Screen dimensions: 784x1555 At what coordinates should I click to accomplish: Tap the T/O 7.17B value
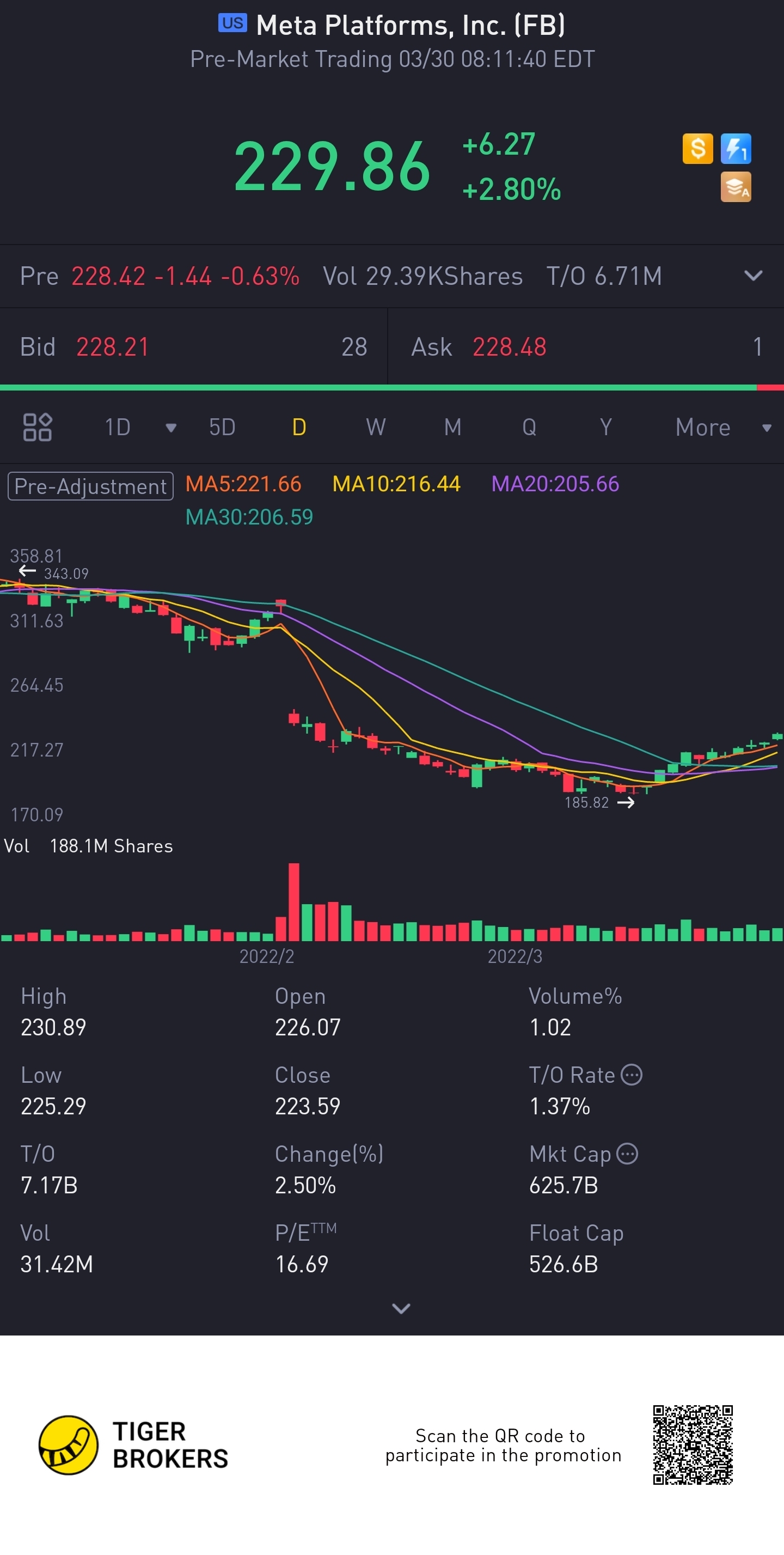pyautogui.click(x=49, y=1186)
